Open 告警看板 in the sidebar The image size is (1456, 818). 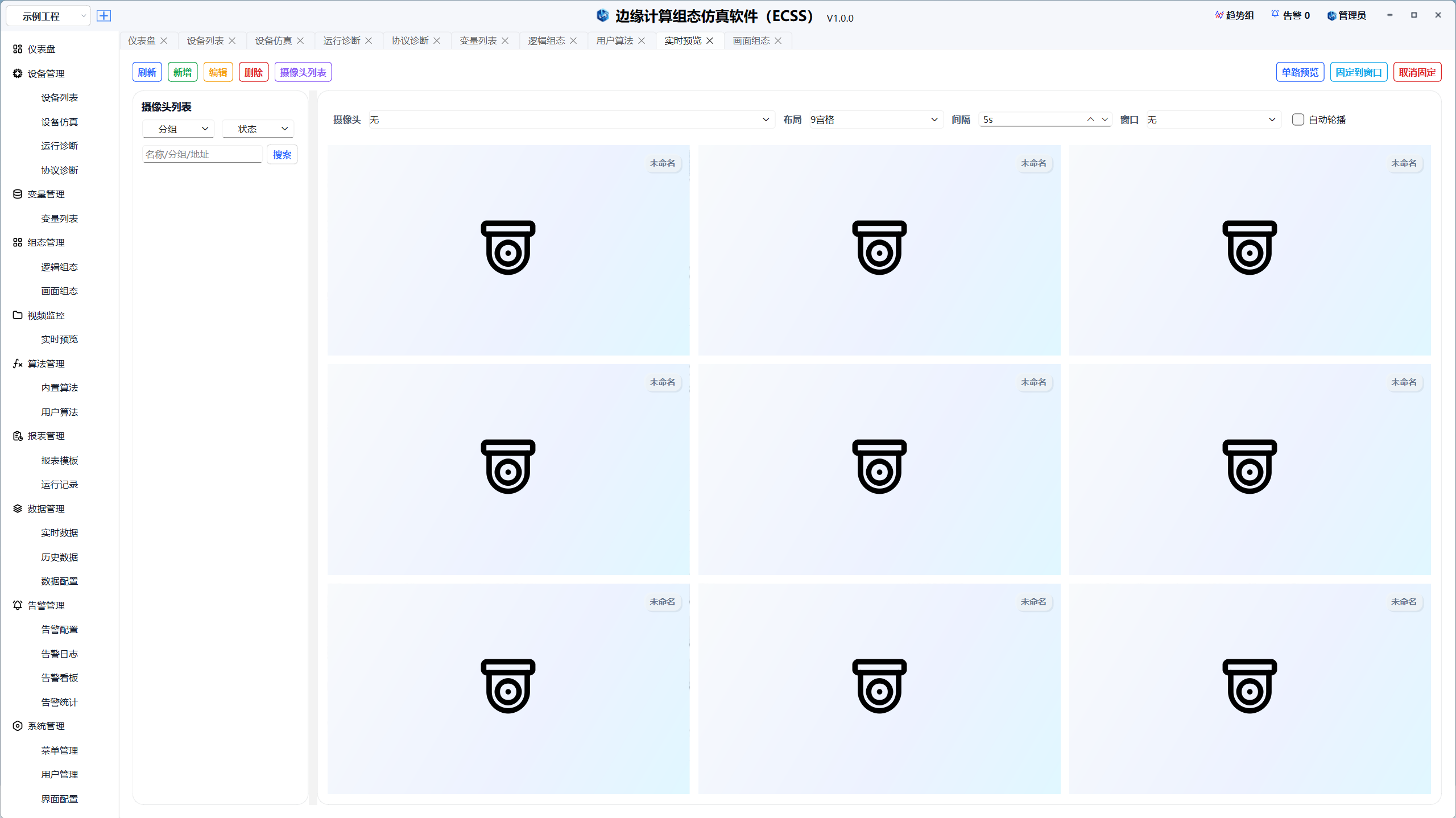59,677
